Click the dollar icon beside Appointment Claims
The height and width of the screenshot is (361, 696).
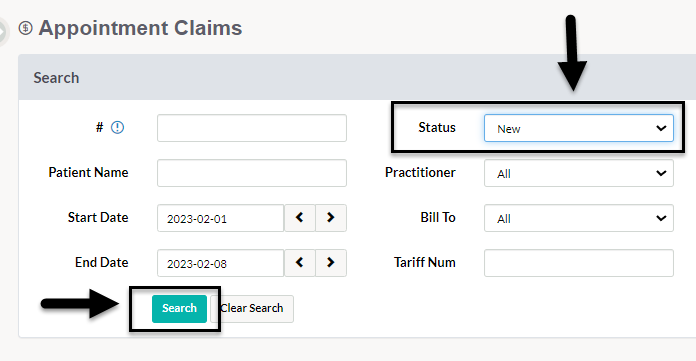[x=26, y=28]
